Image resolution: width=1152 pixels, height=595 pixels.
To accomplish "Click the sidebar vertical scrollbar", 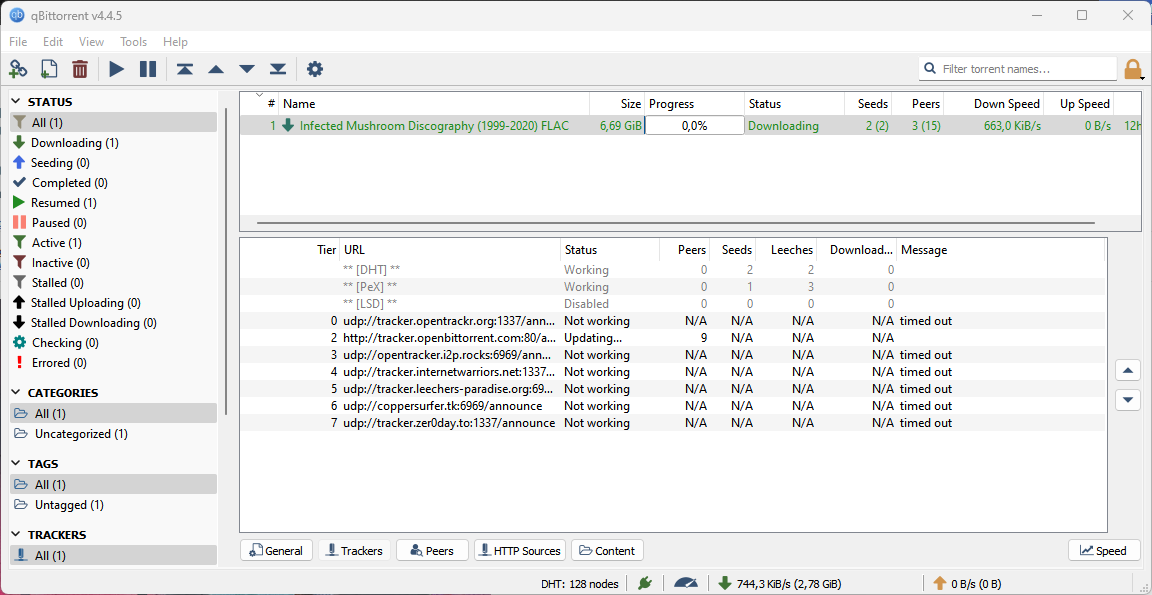I will [226, 261].
